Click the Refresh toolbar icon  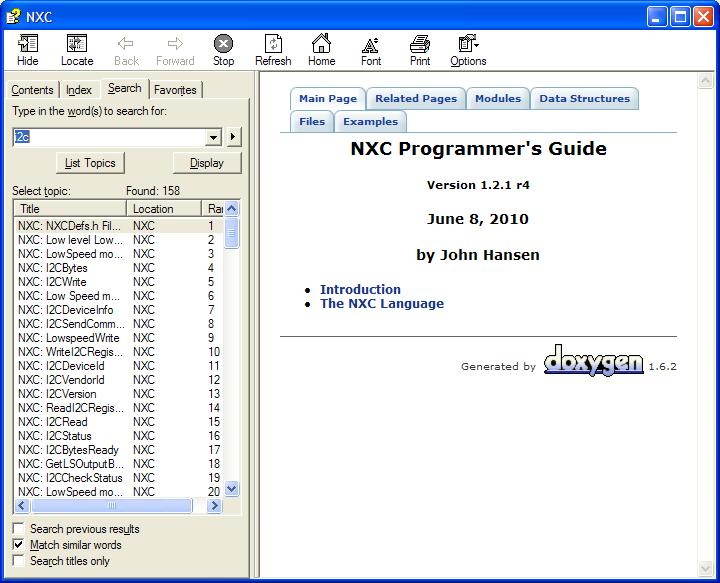pyautogui.click(x=273, y=44)
